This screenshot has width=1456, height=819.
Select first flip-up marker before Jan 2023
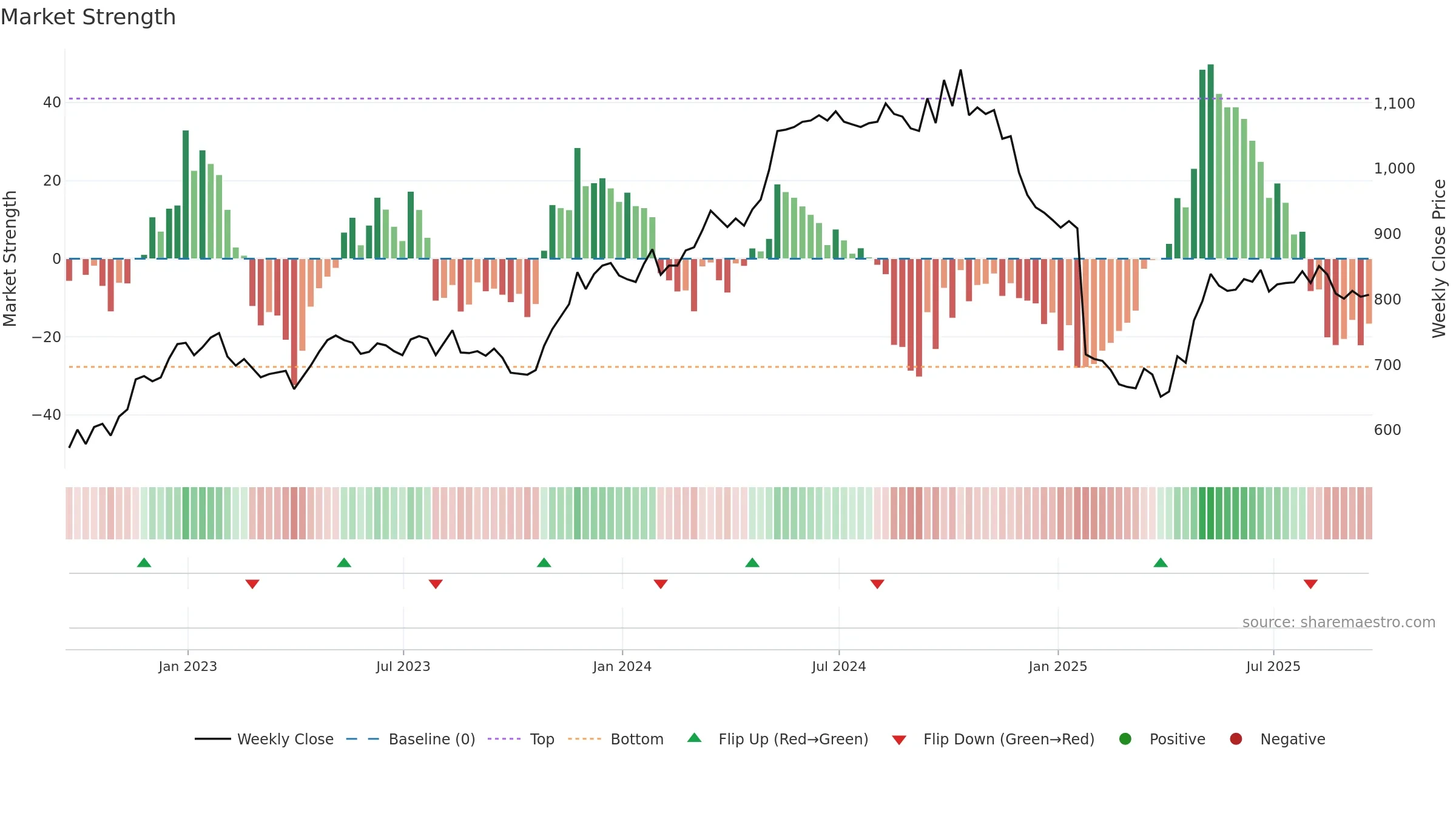point(144,562)
